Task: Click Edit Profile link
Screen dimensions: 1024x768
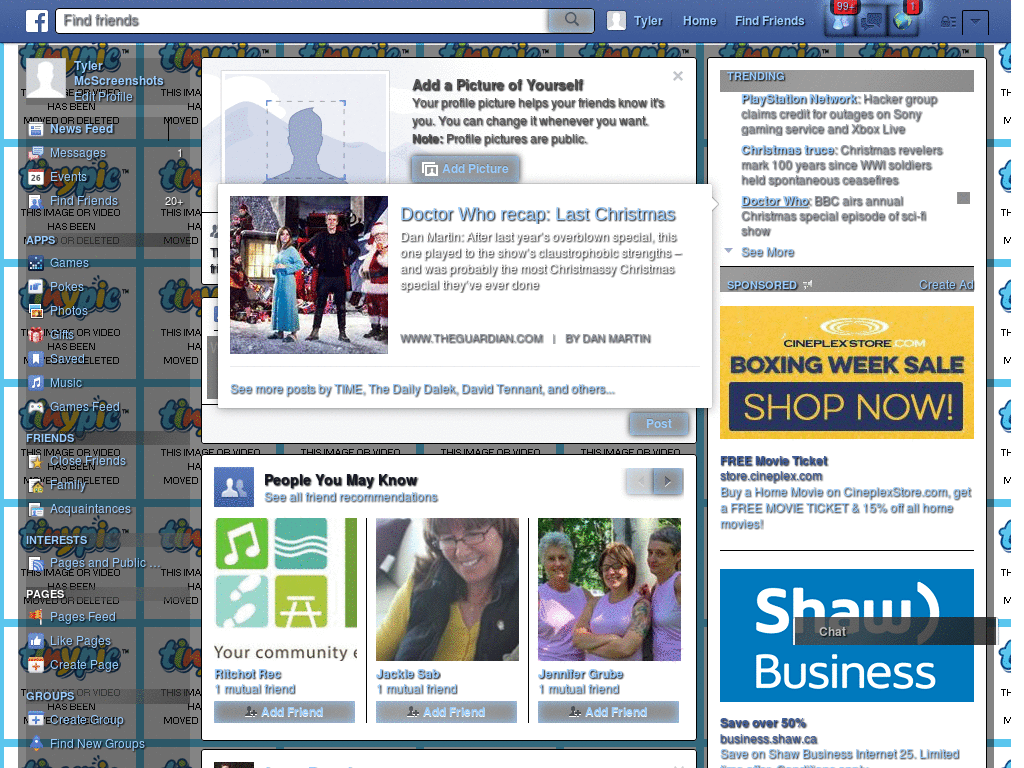Action: point(103,97)
